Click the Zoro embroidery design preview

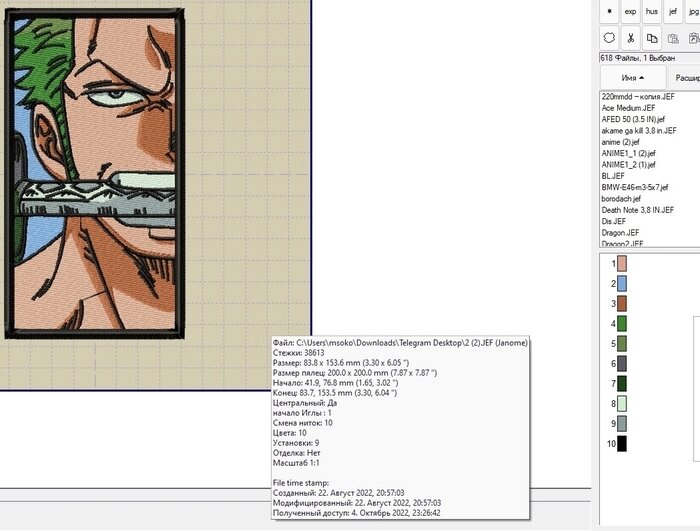click(x=94, y=173)
